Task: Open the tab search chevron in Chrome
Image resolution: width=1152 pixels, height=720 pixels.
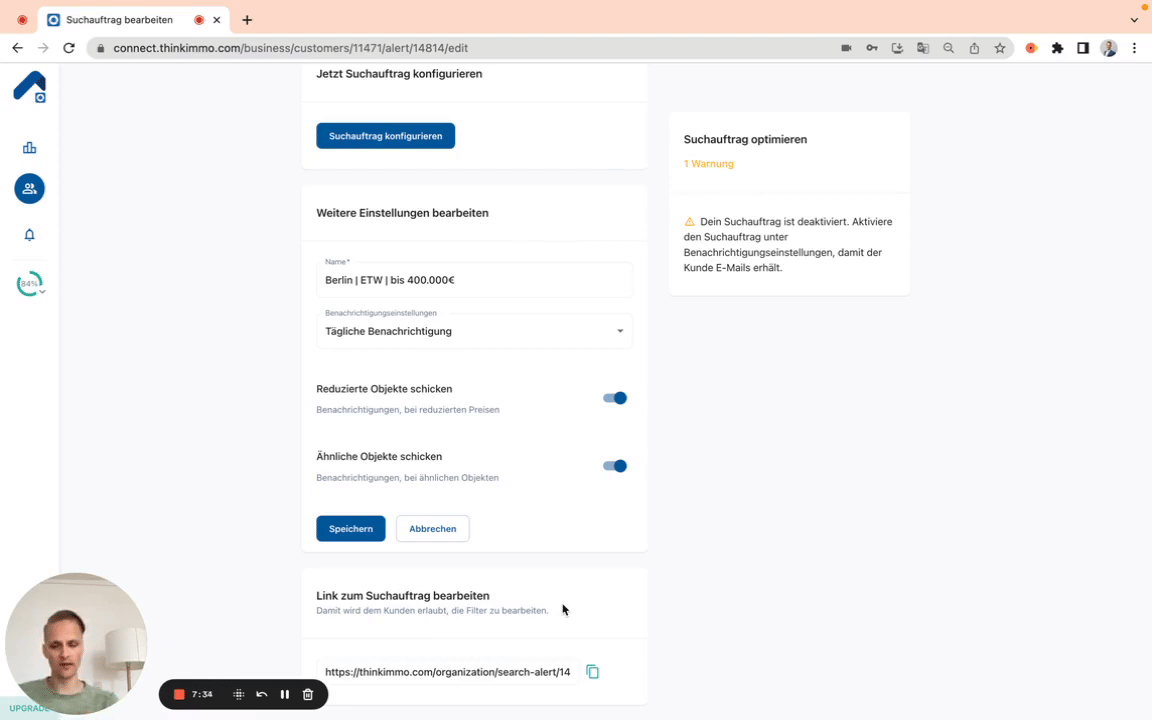Action: click(1134, 20)
